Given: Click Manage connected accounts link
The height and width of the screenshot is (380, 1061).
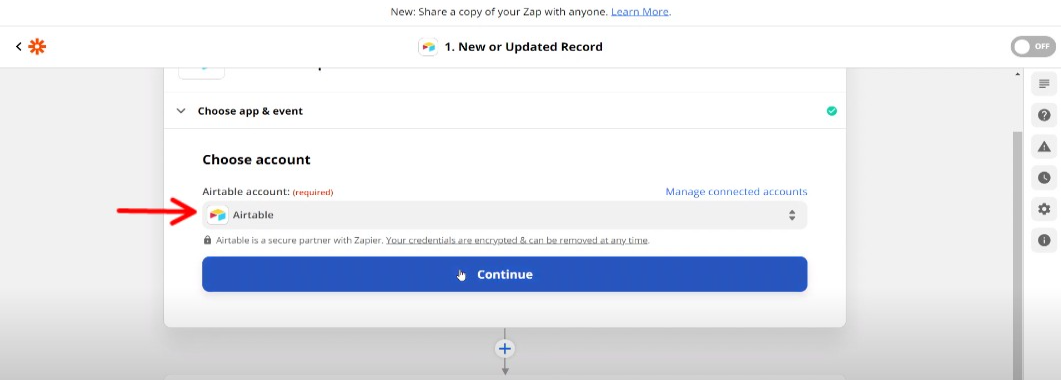Looking at the screenshot, I should click(x=736, y=192).
